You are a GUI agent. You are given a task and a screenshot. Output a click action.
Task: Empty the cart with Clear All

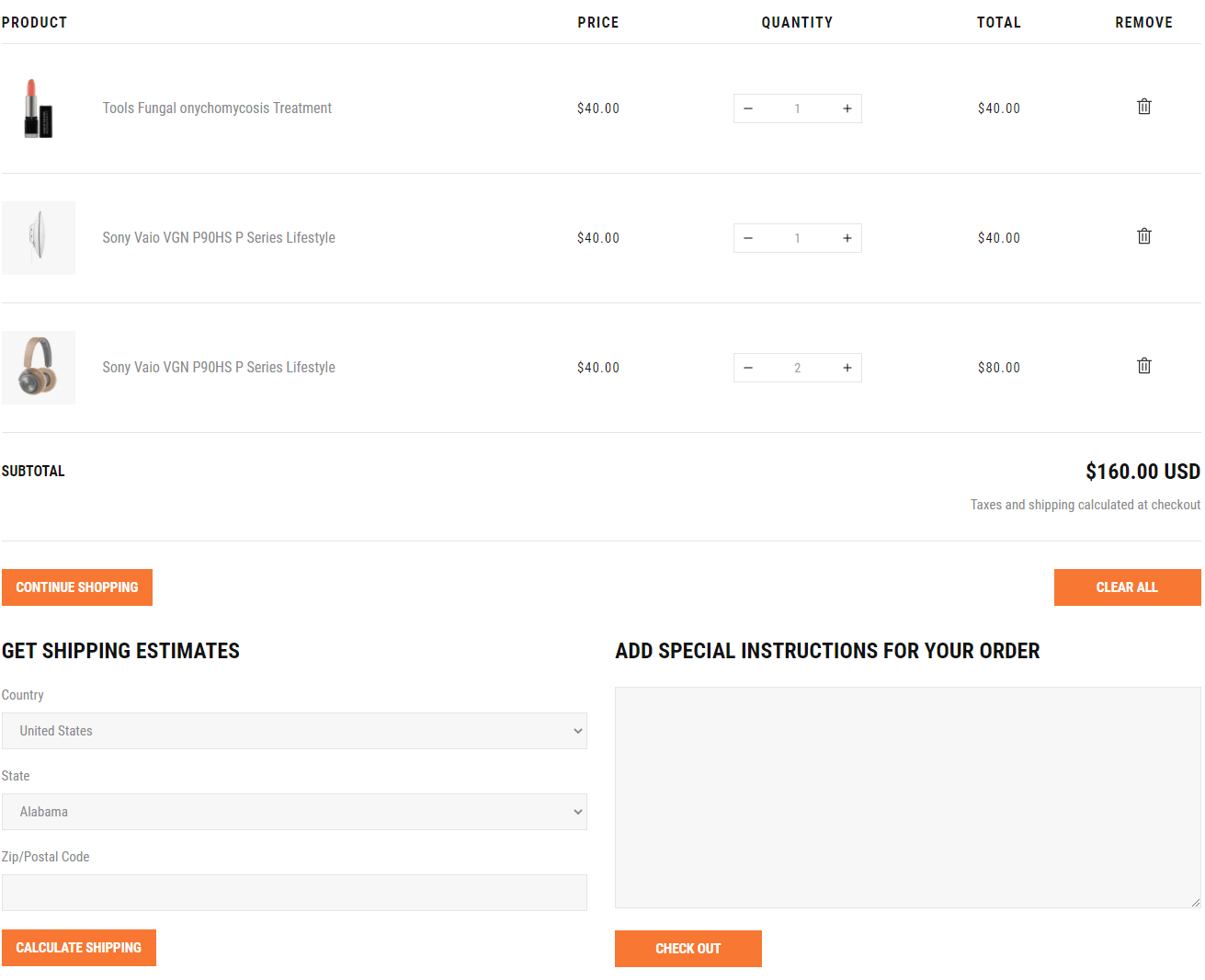1126,587
